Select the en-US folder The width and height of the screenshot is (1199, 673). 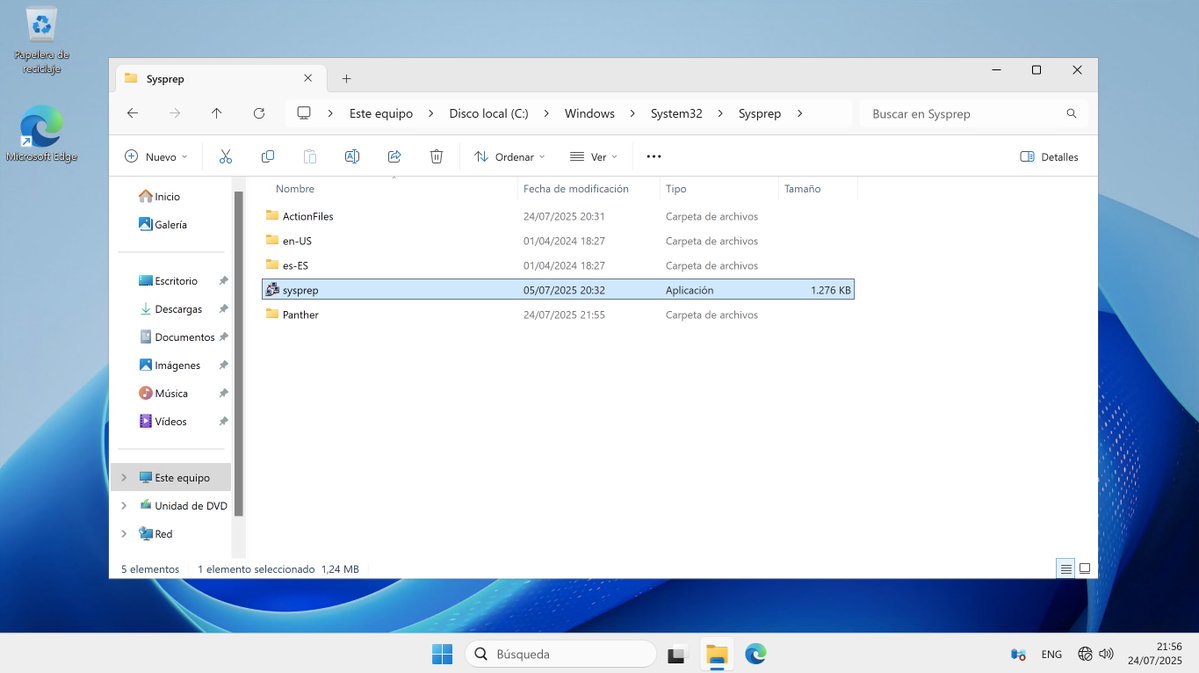(558, 241)
